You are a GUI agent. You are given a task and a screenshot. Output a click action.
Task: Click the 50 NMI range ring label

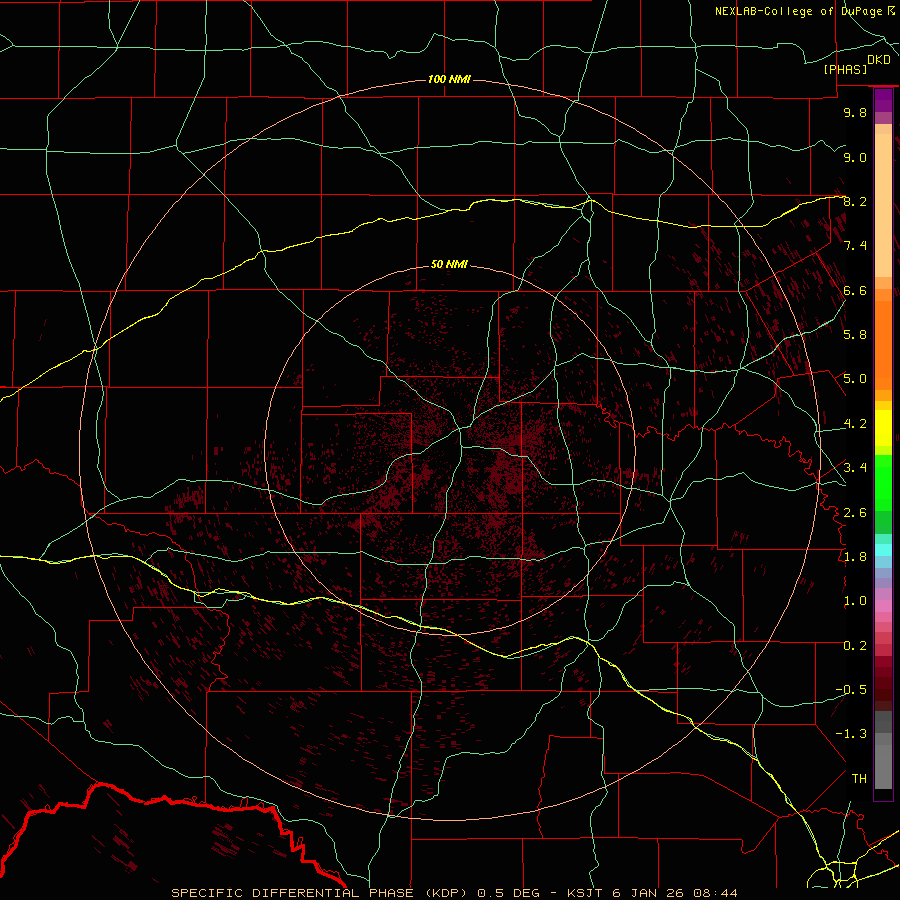pyautogui.click(x=449, y=264)
